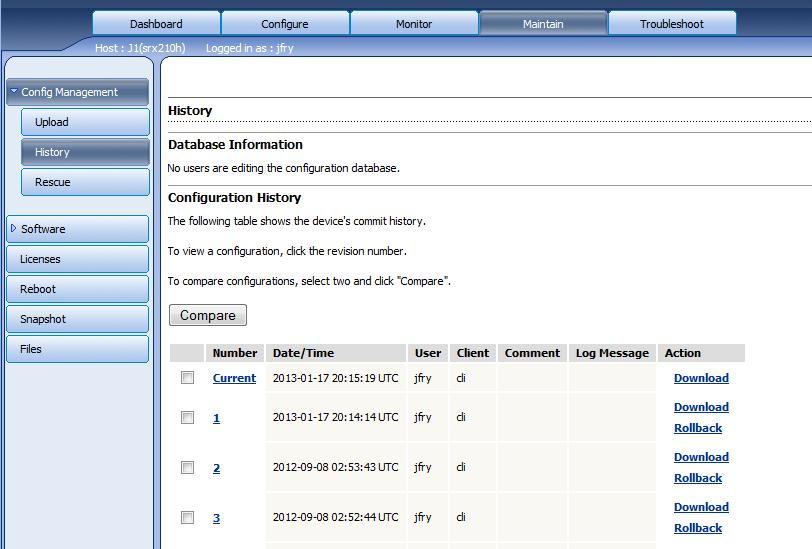Click the Database Information heading
Image resolution: width=812 pixels, height=549 pixels.
click(x=235, y=145)
